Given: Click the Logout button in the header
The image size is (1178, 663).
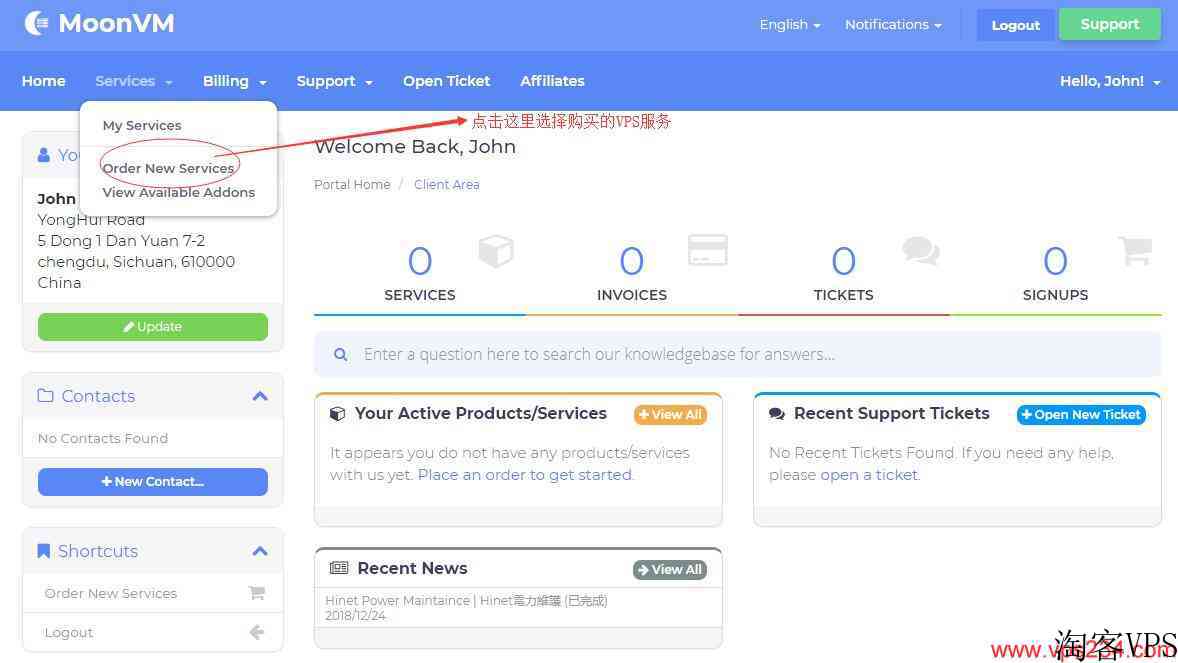Looking at the screenshot, I should 1016,25.
